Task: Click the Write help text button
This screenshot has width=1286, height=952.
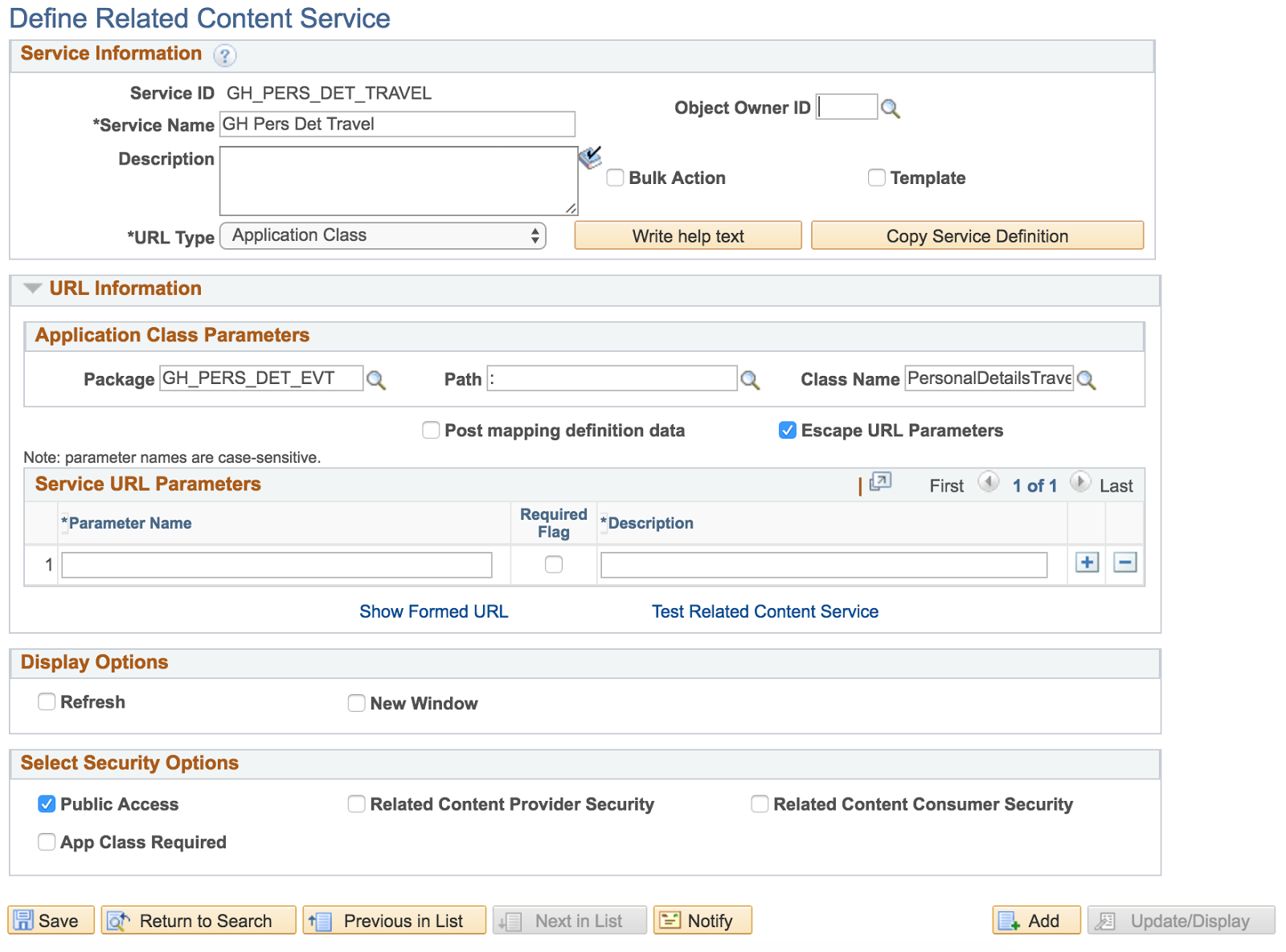Action: 687,235
